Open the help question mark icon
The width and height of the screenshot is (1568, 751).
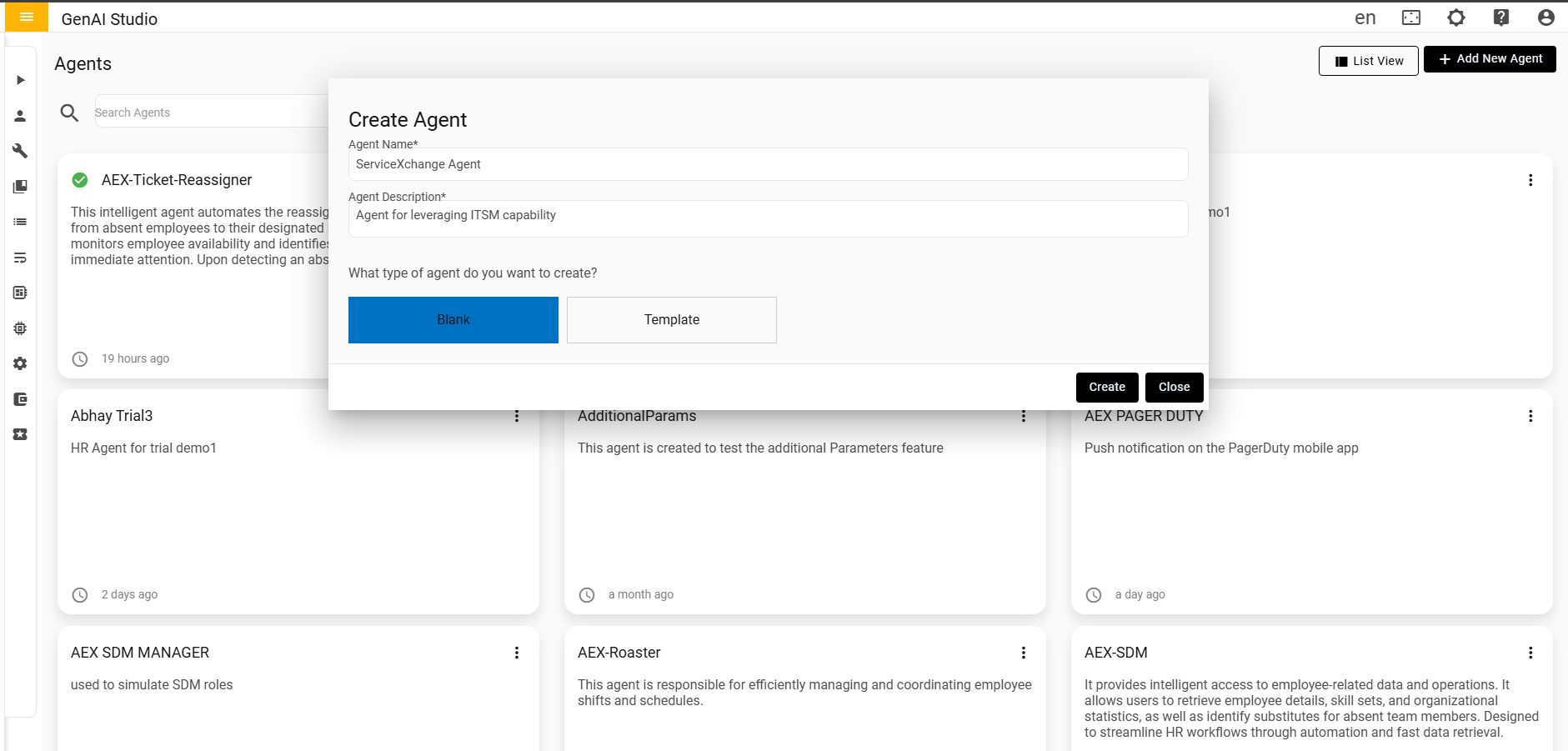(1500, 18)
